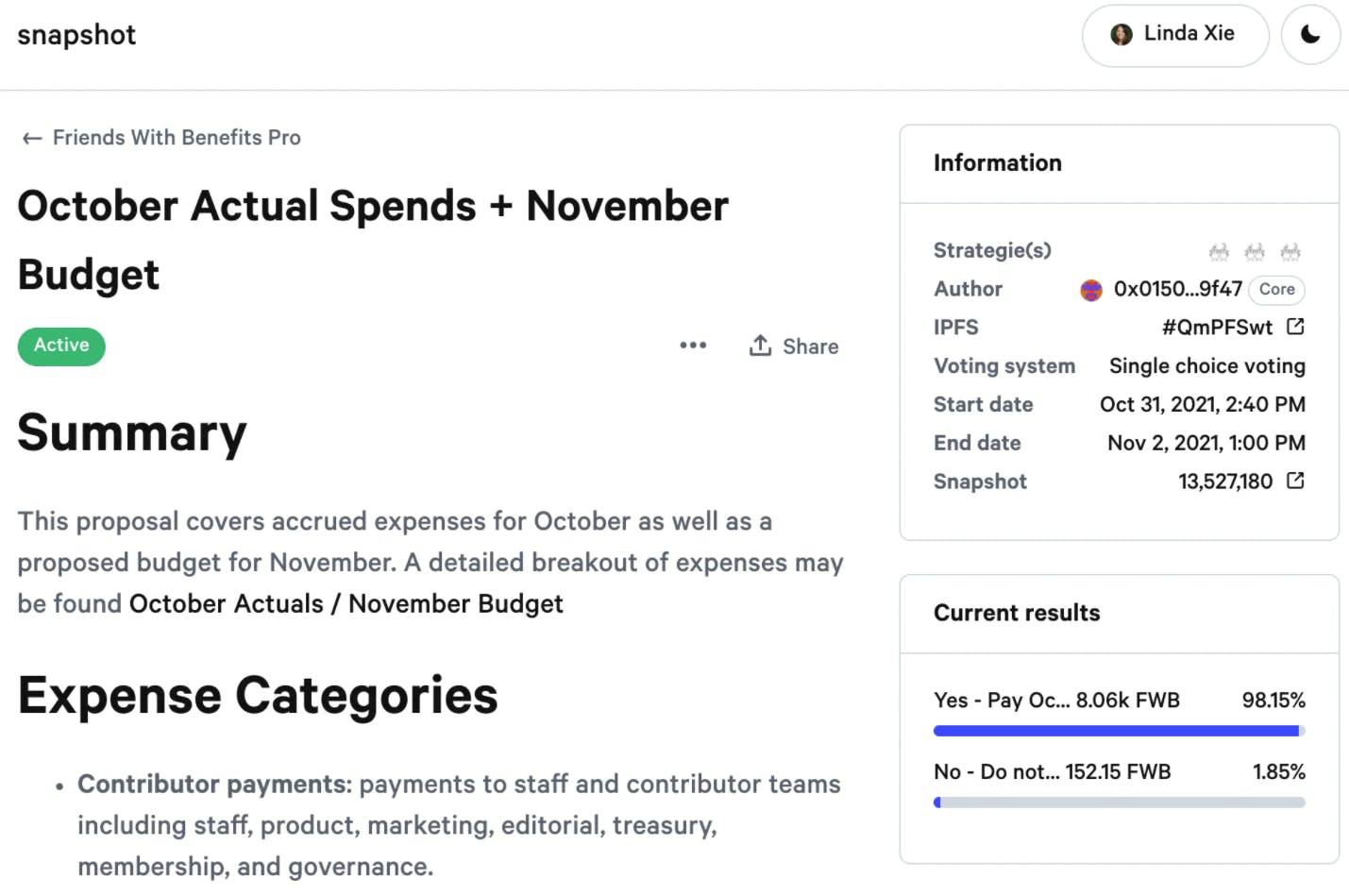Click the No vote progress bar

point(1119,803)
